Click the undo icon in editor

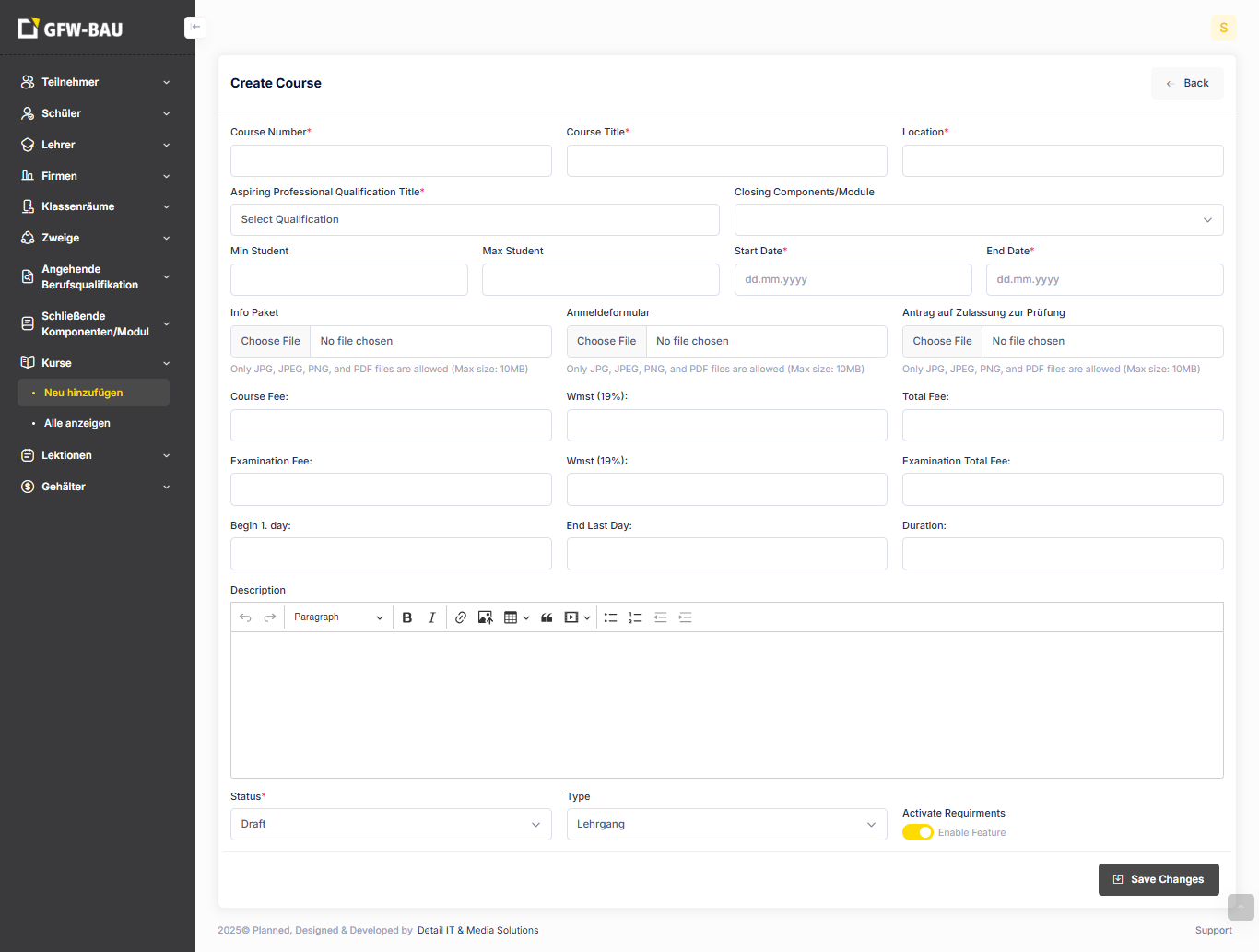coord(245,617)
